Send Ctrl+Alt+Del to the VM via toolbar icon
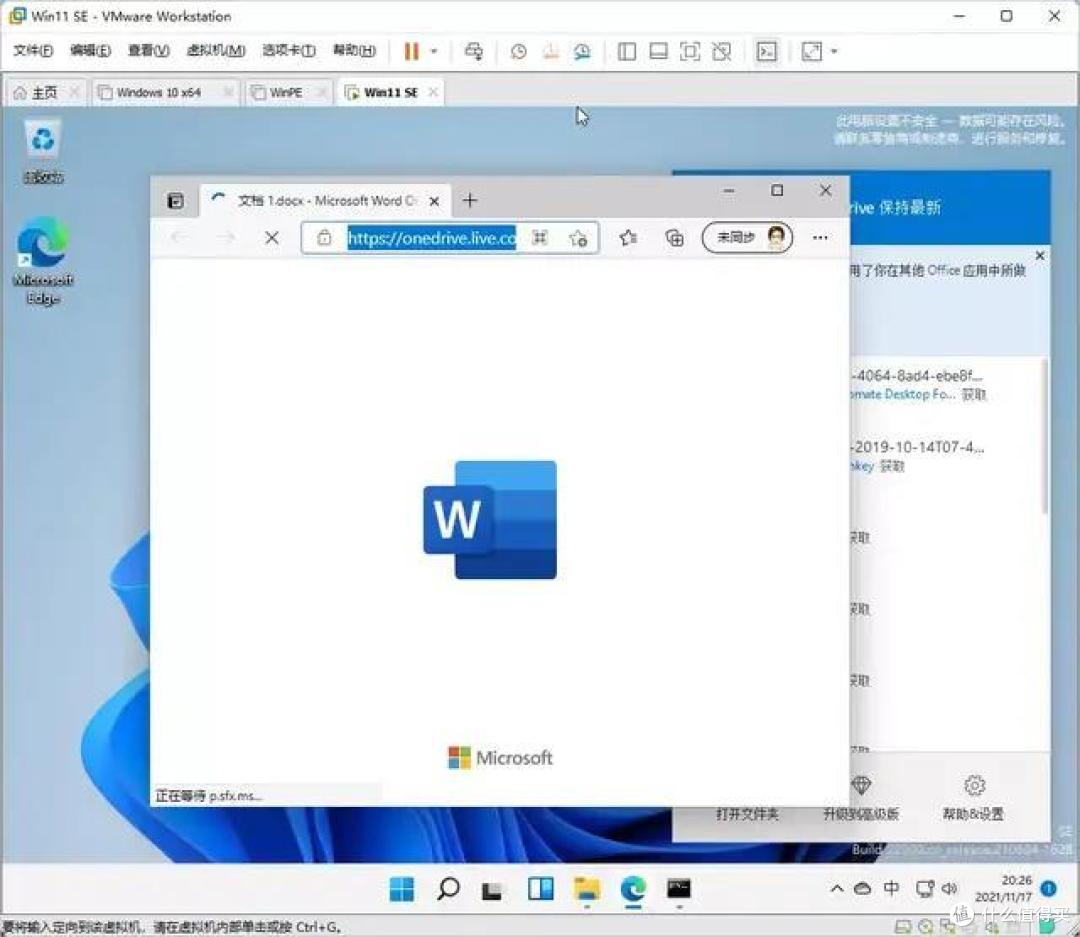 coord(474,52)
